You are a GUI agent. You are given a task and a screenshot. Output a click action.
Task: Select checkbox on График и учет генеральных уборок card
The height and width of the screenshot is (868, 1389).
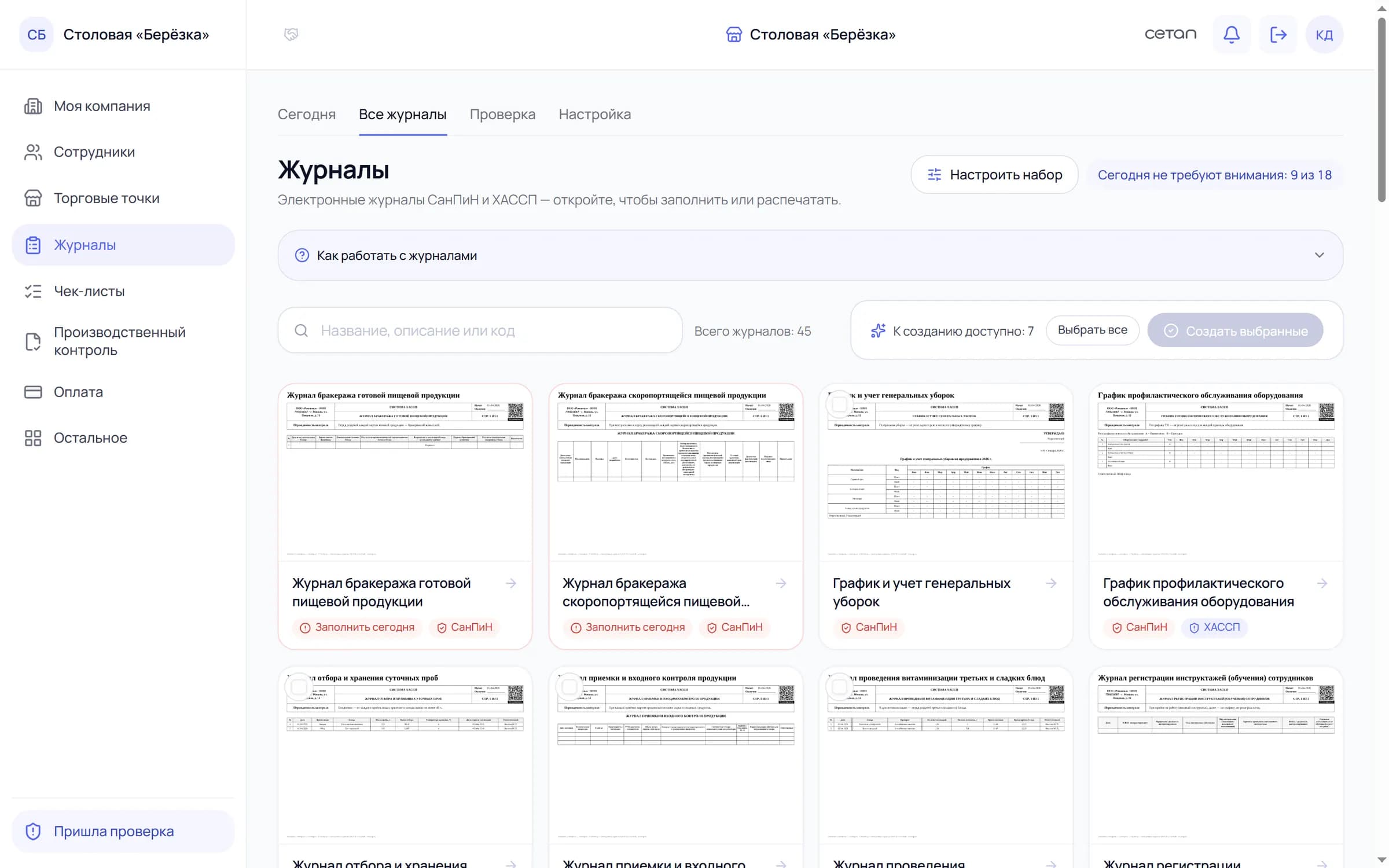(x=839, y=404)
